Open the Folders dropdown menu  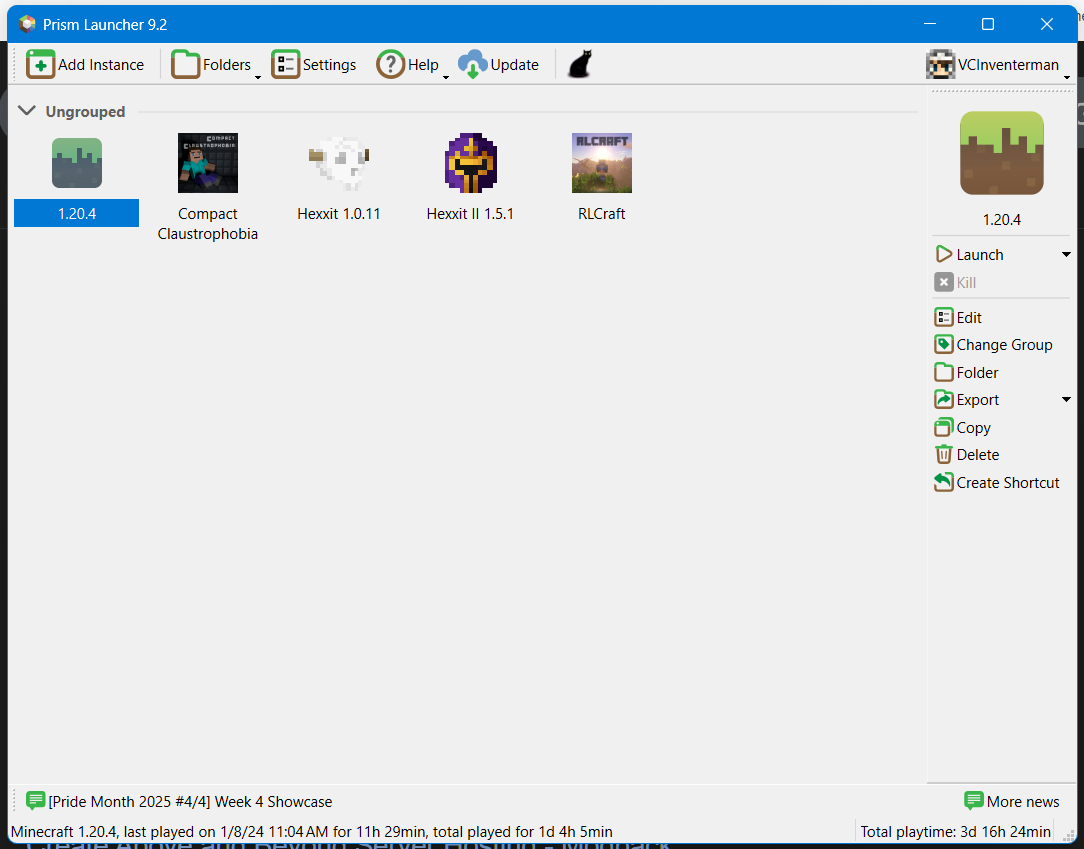click(x=257, y=77)
